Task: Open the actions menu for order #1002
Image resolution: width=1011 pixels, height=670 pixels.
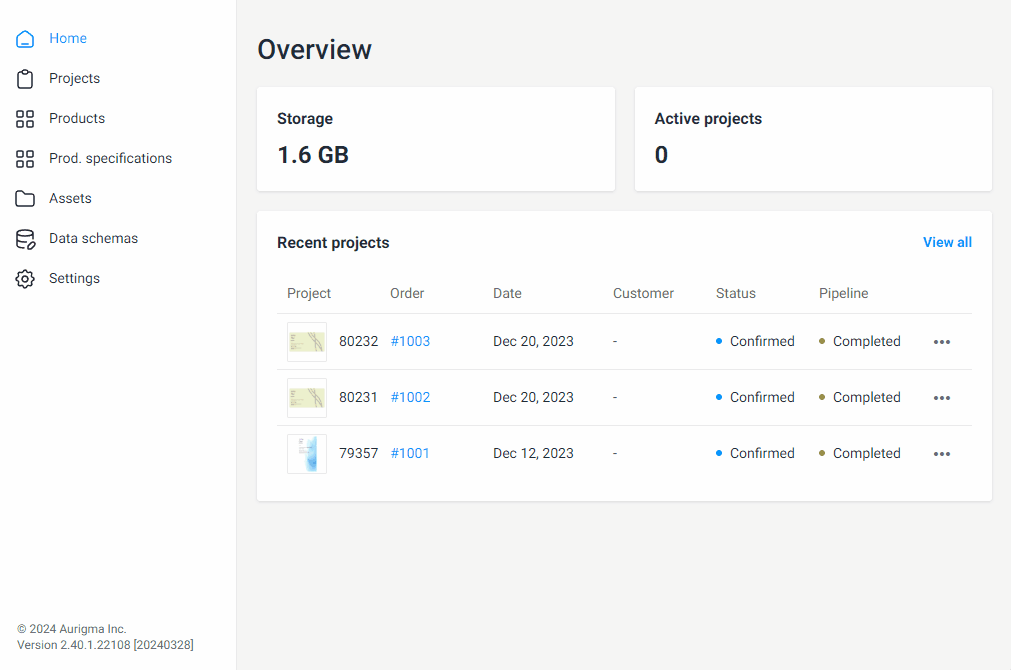Action: [x=941, y=397]
